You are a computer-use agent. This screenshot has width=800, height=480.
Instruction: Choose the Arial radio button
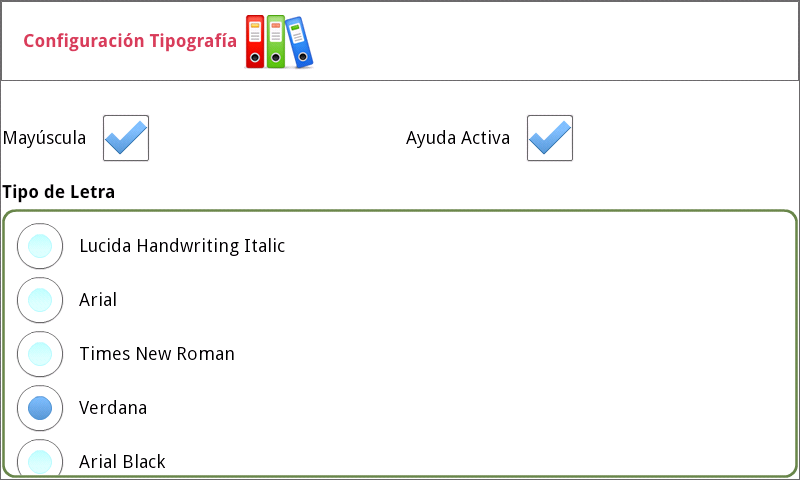tap(40, 300)
